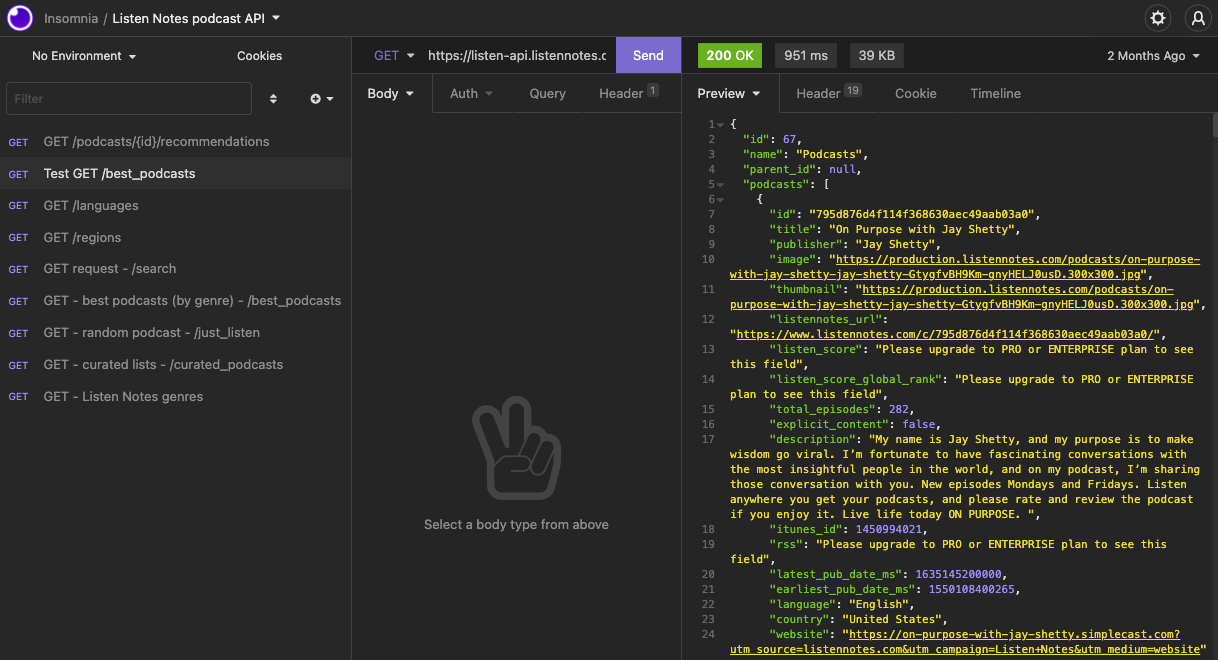This screenshot has width=1218, height=660.
Task: Open the Body type dropdown
Action: coord(390,93)
